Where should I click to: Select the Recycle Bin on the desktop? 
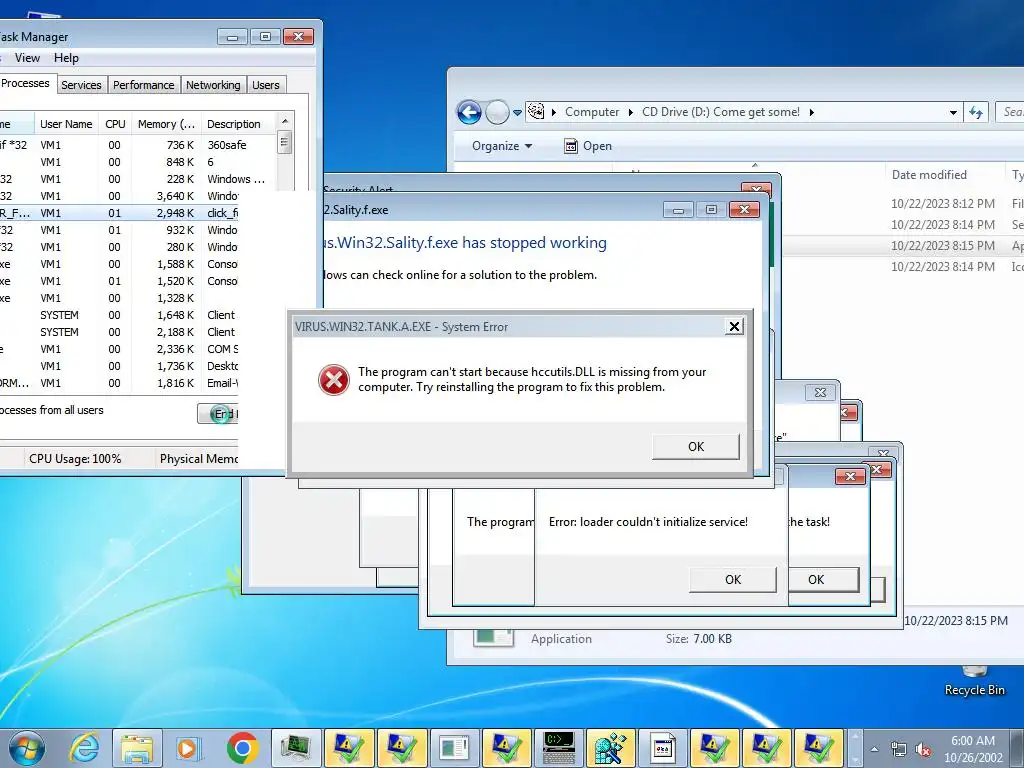pos(974,681)
